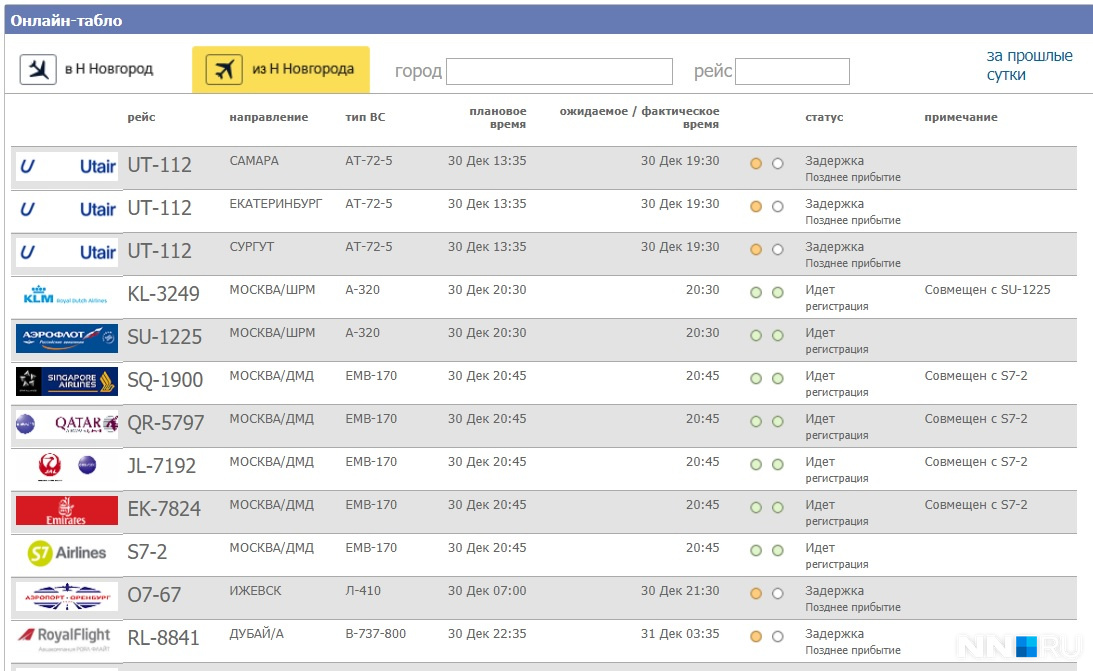Click the 'Совмещен с SU-1225' note
This screenshot has width=1093, height=671.
tap(987, 290)
